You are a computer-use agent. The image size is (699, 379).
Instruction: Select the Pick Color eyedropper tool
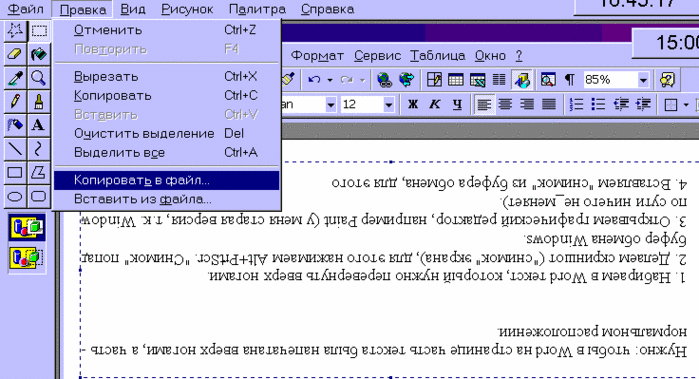click(15, 78)
